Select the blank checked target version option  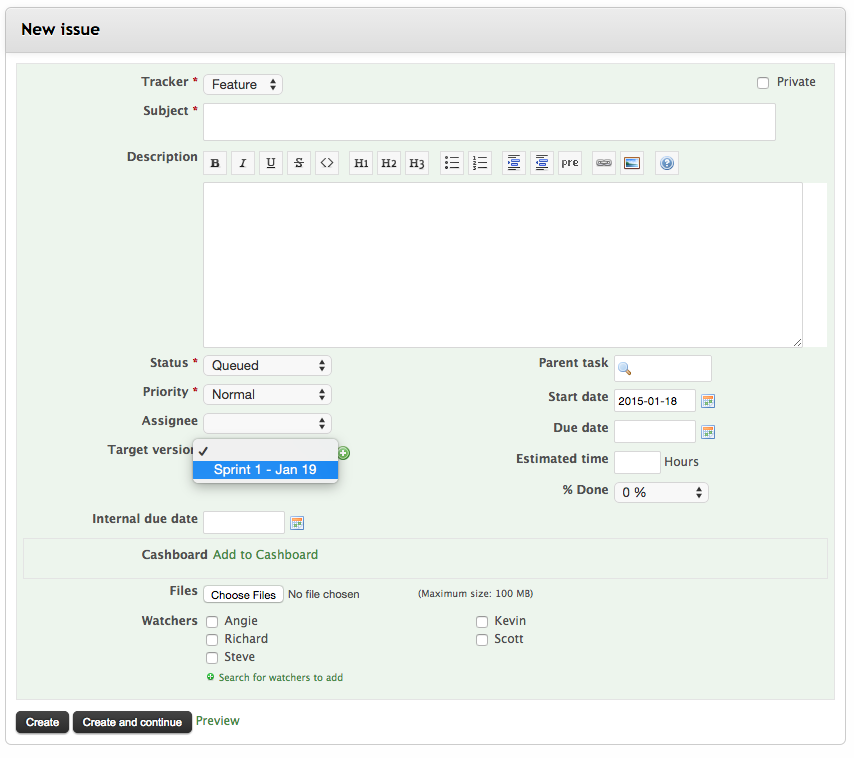265,451
